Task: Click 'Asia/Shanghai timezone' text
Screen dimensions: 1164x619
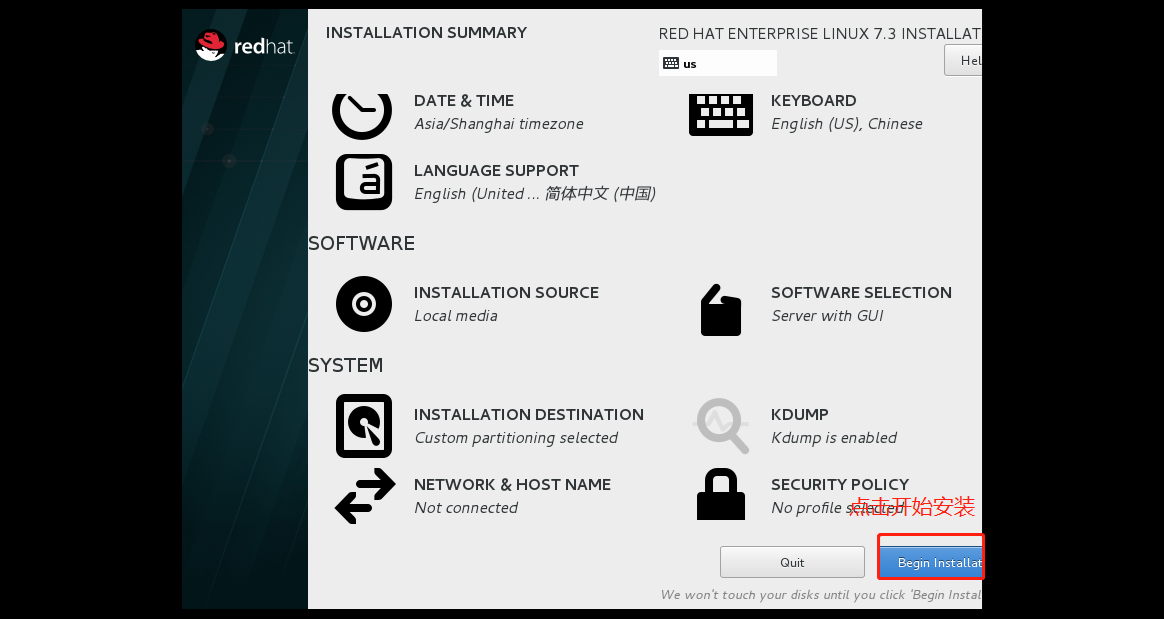Action: point(499,124)
